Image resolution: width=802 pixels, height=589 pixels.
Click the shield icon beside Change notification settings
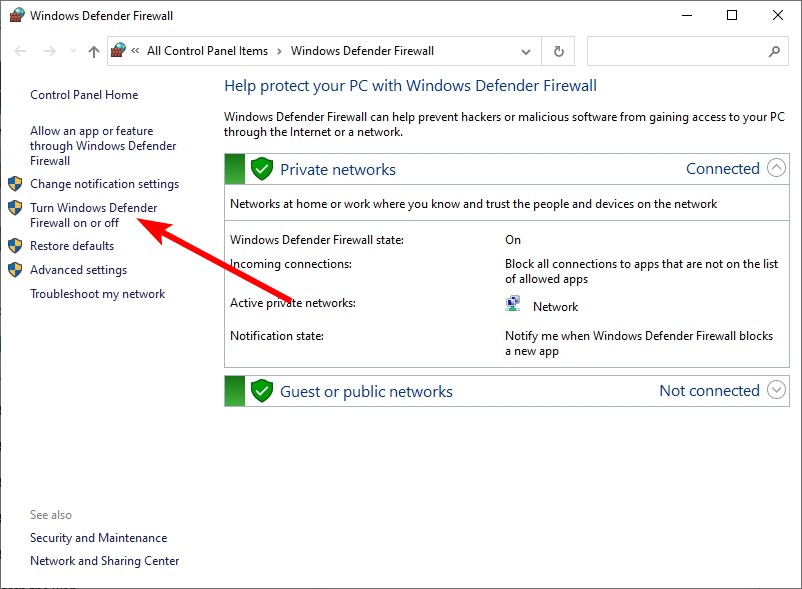[15, 184]
